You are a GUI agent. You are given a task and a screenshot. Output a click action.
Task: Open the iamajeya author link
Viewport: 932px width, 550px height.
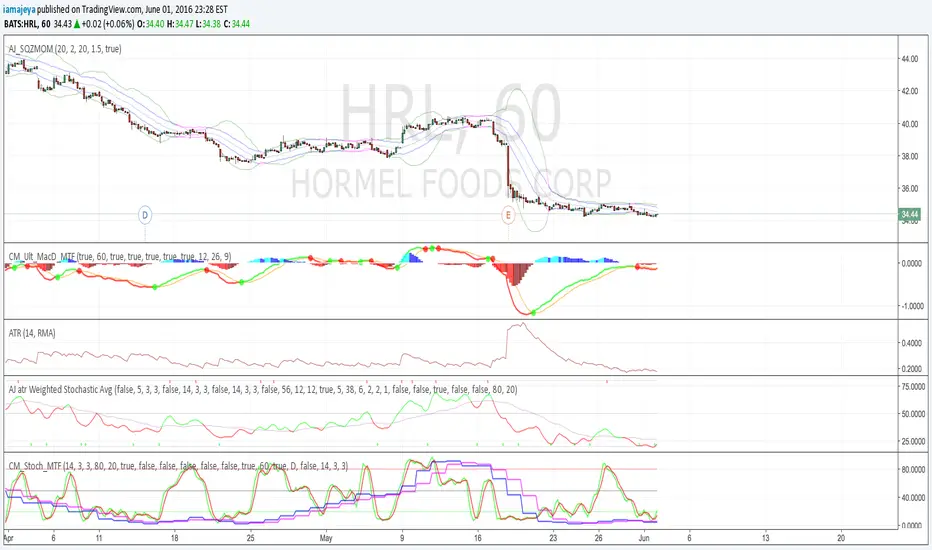[20, 10]
